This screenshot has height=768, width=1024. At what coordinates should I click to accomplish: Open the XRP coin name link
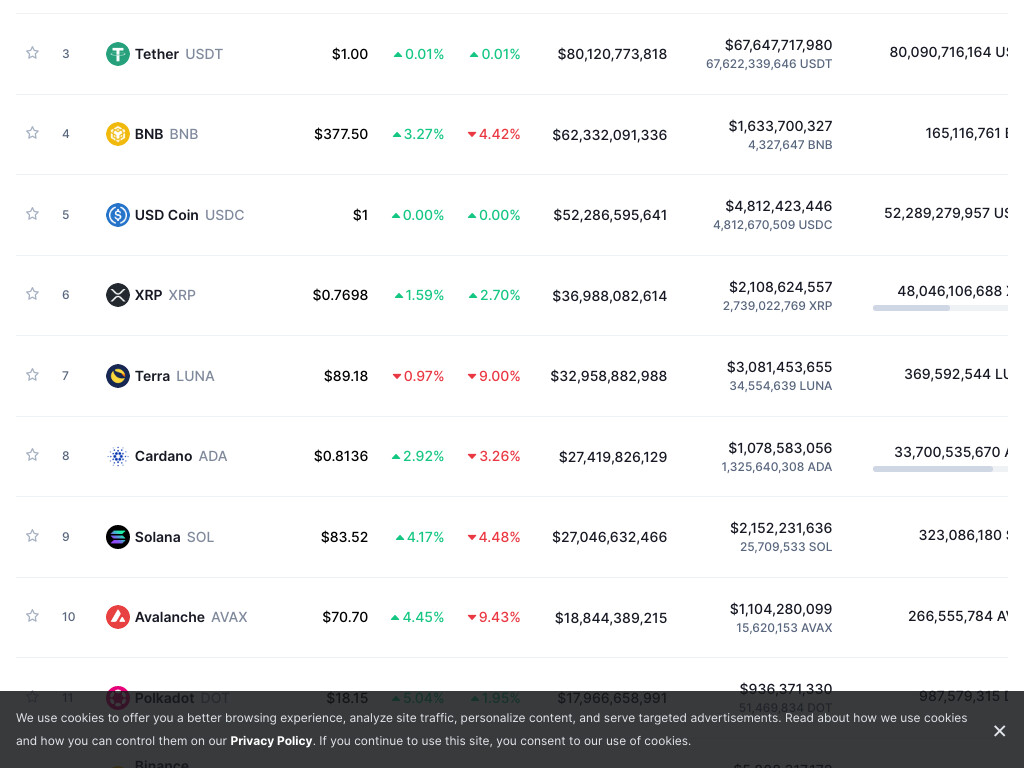point(148,295)
